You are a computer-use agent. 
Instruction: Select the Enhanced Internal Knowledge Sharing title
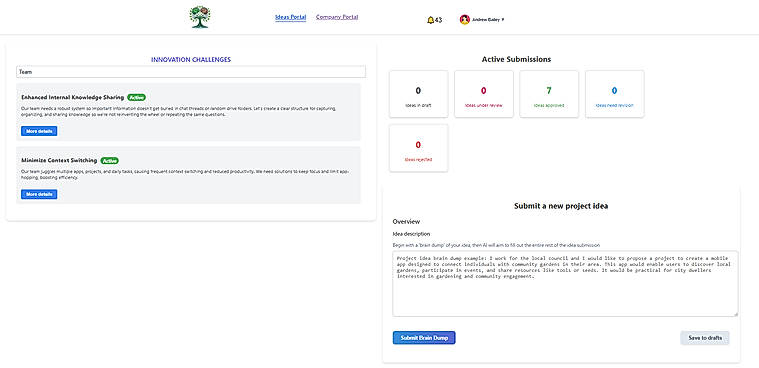[x=73, y=97]
